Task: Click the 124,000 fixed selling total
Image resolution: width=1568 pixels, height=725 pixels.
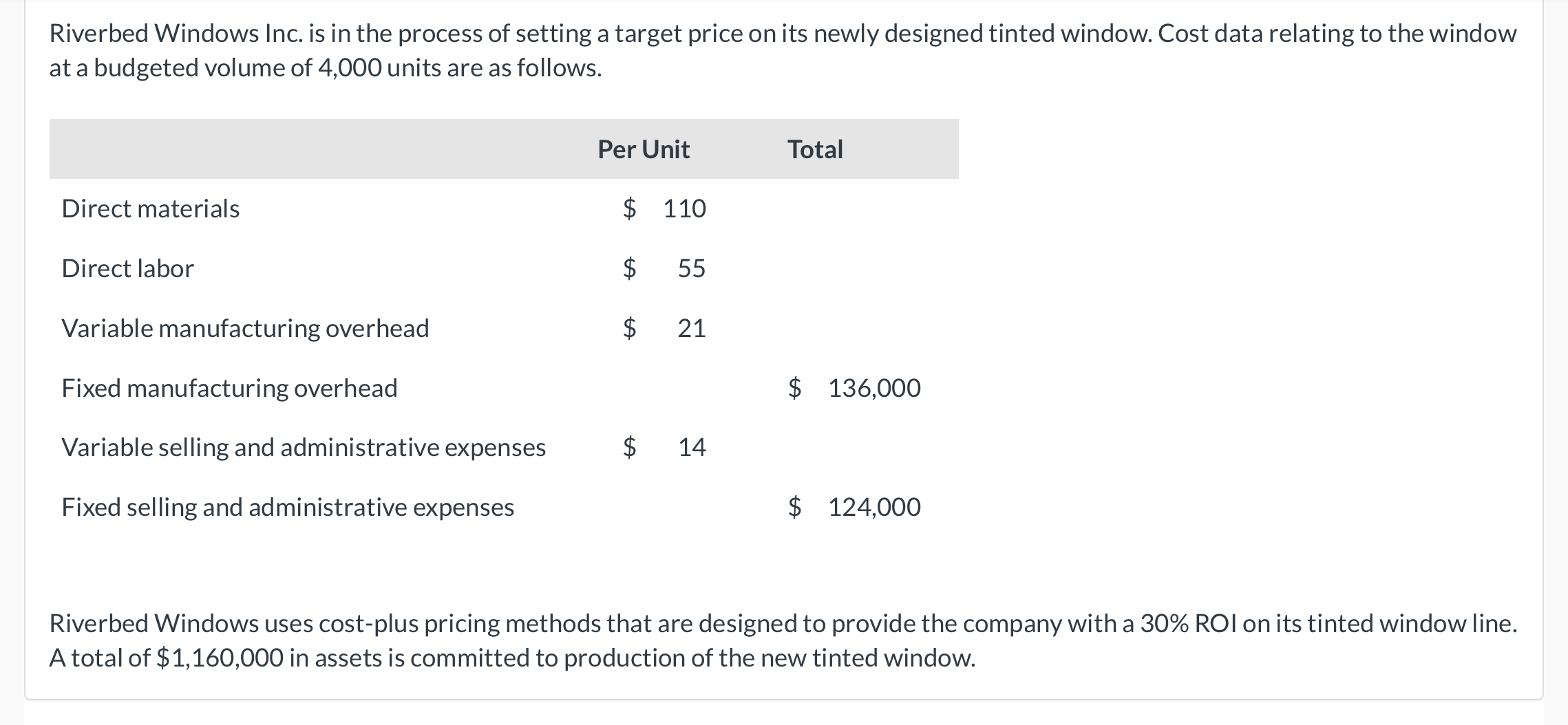Action: click(873, 507)
